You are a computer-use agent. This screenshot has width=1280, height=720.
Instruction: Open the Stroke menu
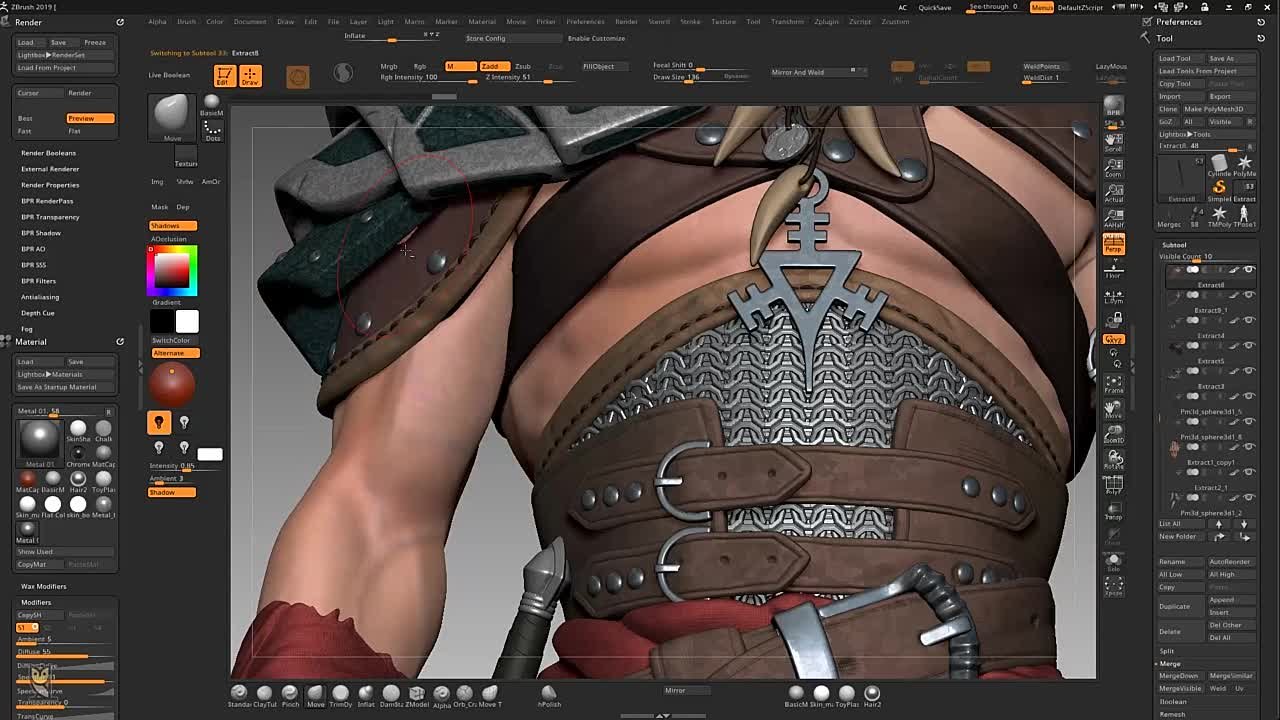pos(690,21)
